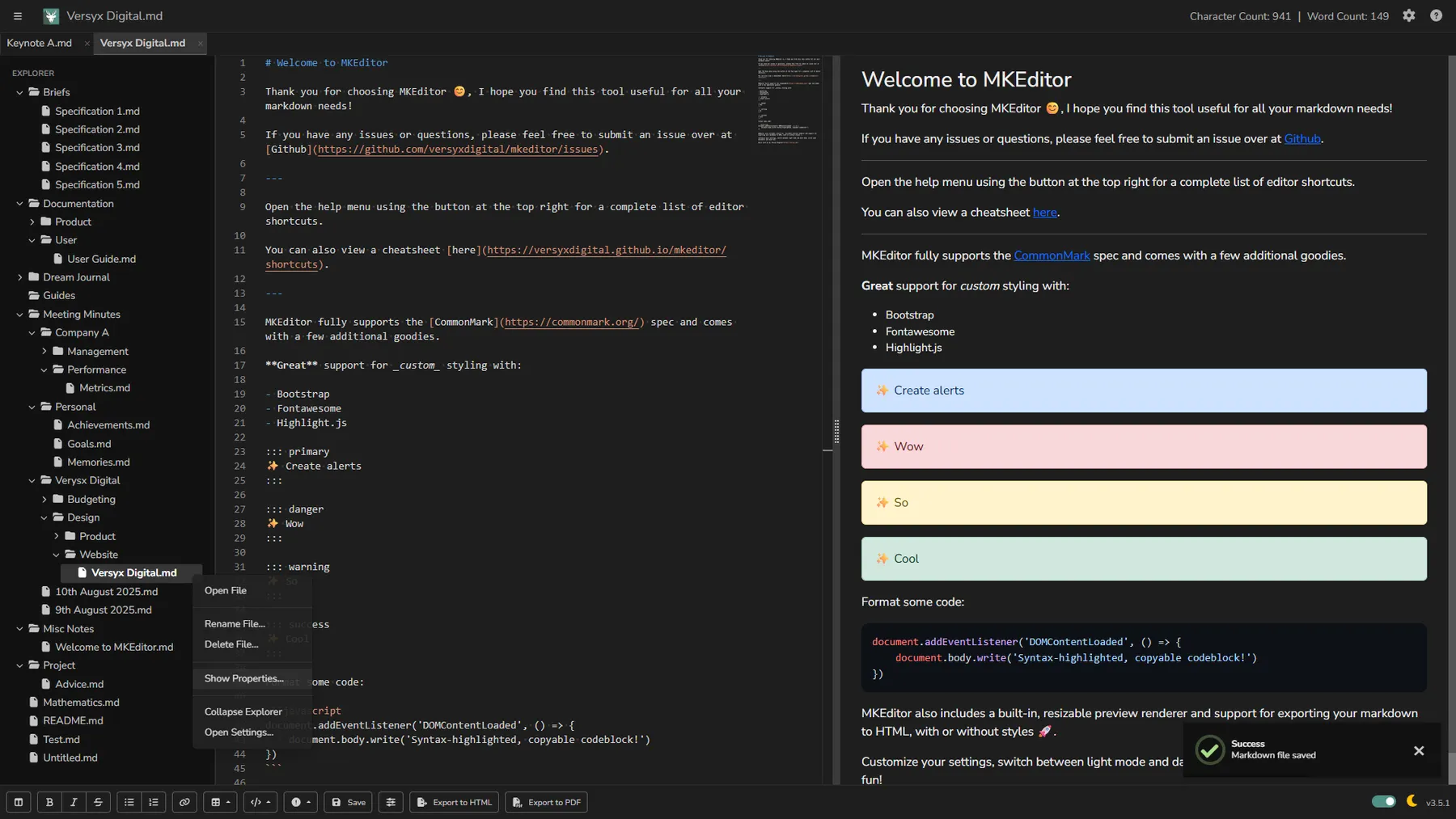Screen dimensions: 1456x819
Task: Open the code block dropdown
Action: (260, 802)
